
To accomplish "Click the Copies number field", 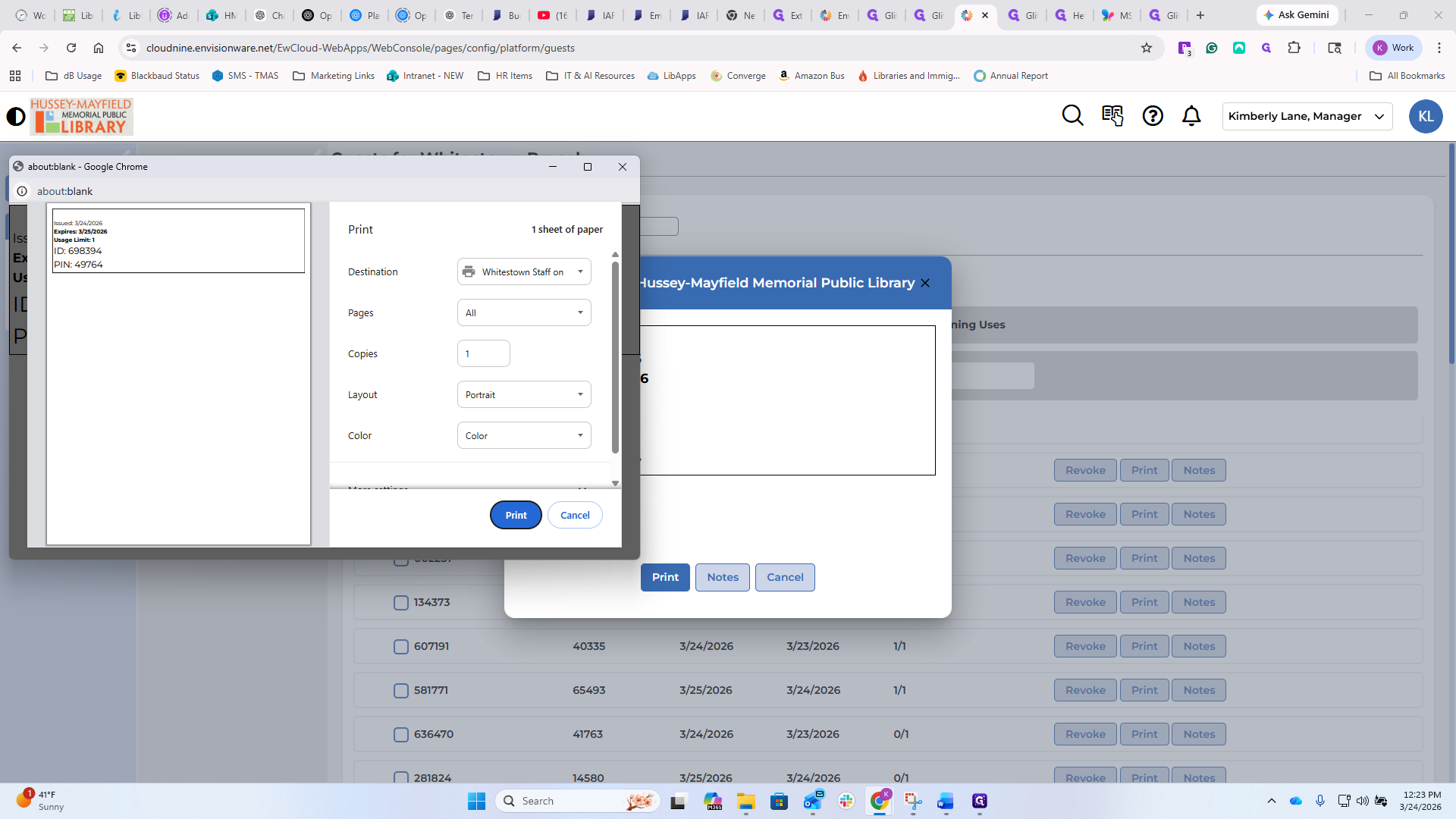I will [483, 354].
